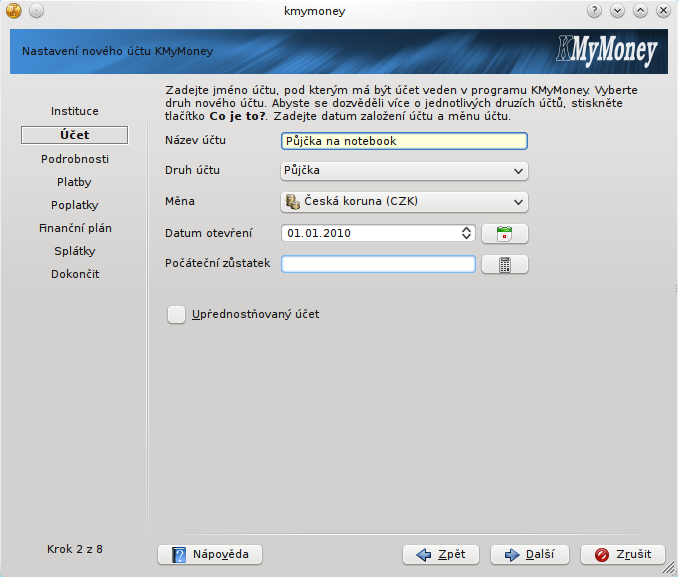Go back with the Zpět button
This screenshot has height=577, width=678.
tap(441, 555)
